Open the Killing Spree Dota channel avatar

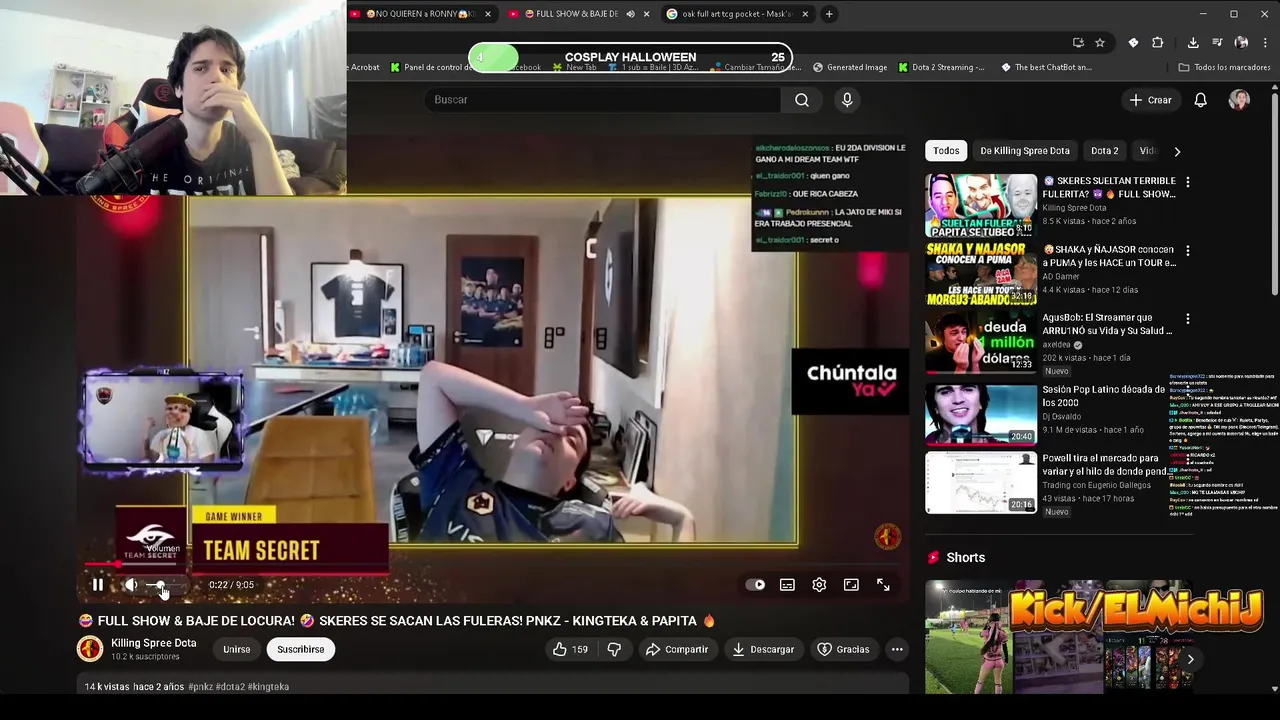click(x=90, y=649)
